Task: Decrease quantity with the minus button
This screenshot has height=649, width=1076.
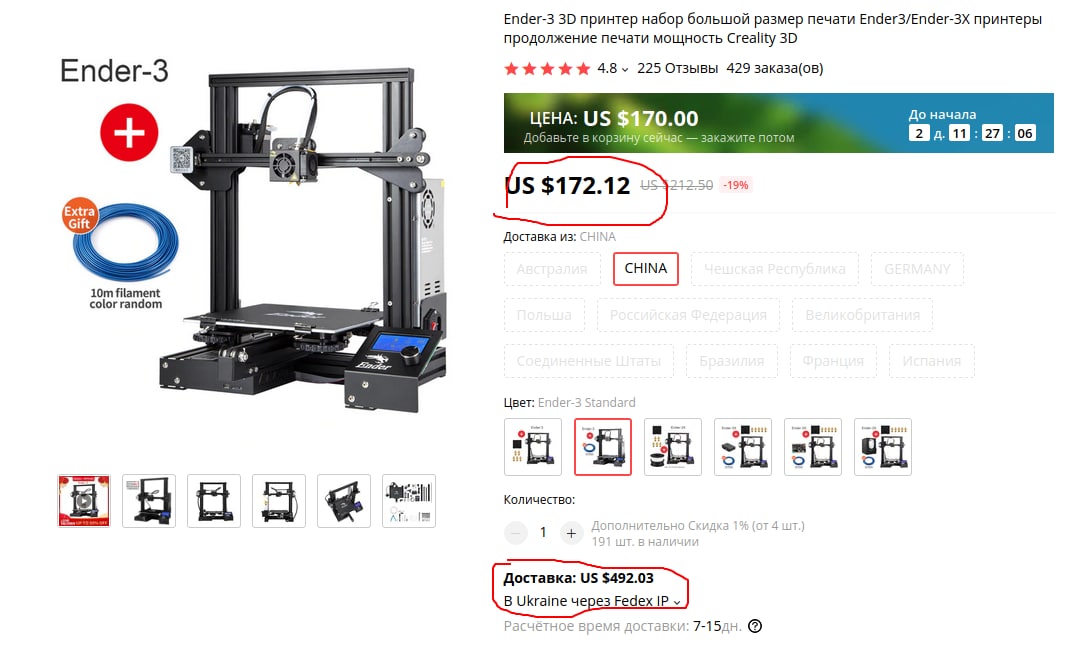Action: [x=515, y=532]
